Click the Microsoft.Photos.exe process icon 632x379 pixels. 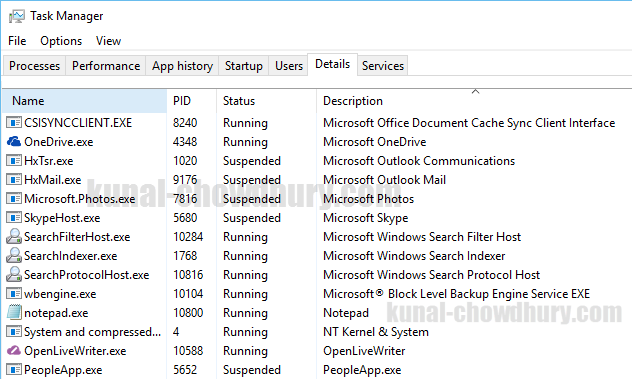pyautogui.click(x=14, y=198)
